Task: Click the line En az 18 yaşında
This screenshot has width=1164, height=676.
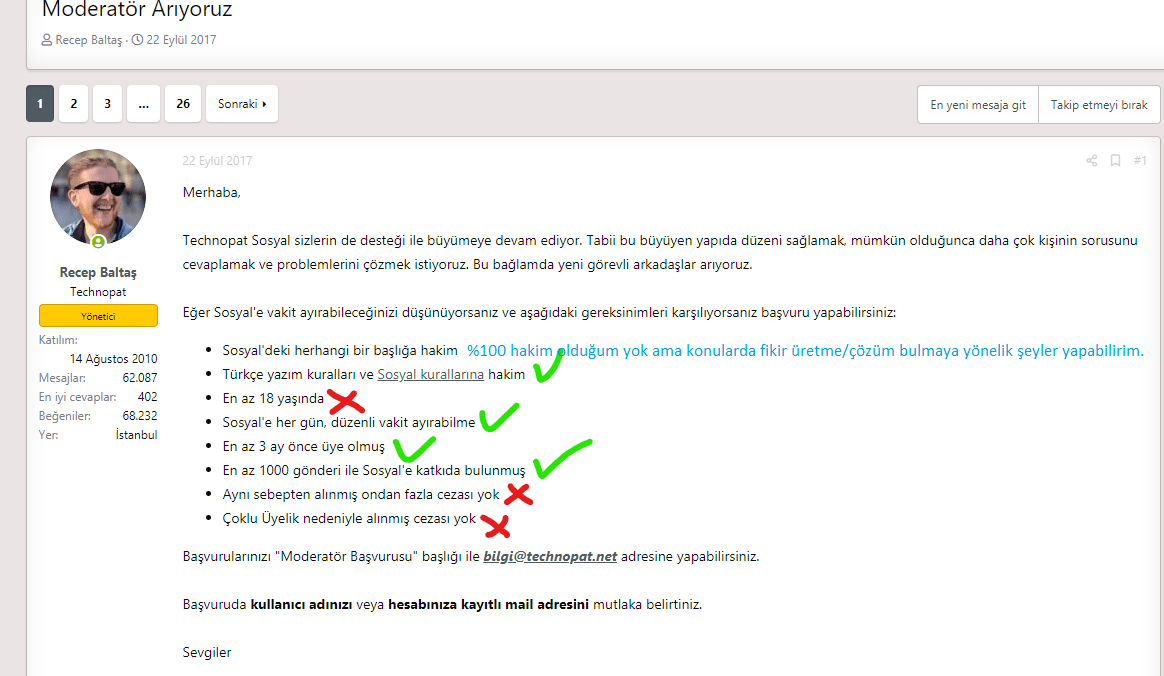Action: [x=273, y=398]
